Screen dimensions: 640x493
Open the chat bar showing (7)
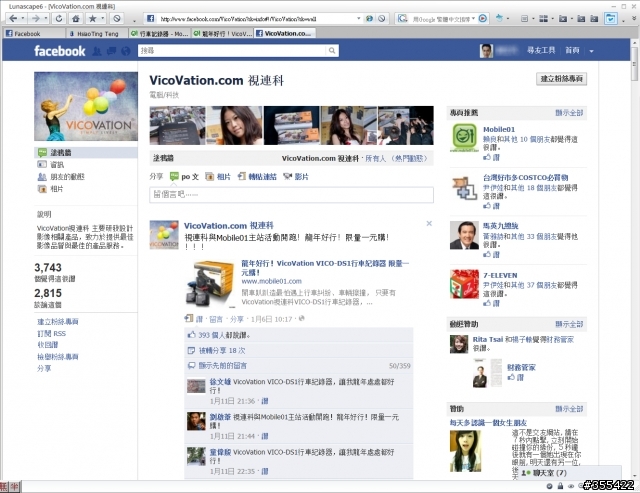(x=568, y=473)
